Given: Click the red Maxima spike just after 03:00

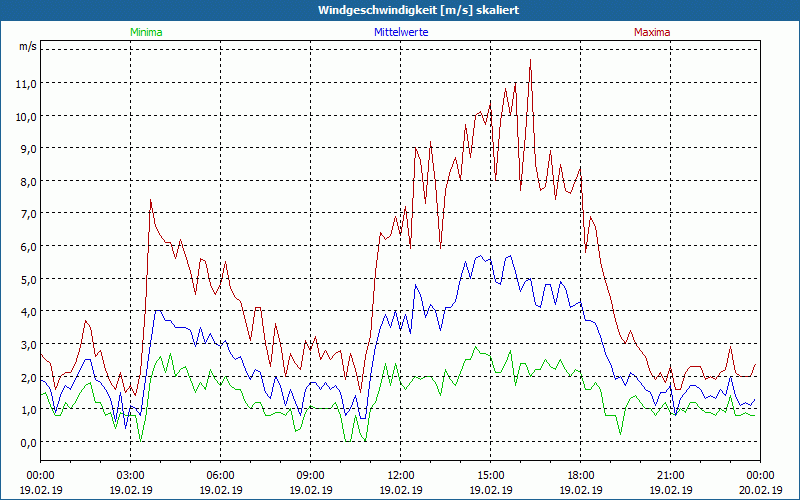Looking at the screenshot, I should (150, 200).
